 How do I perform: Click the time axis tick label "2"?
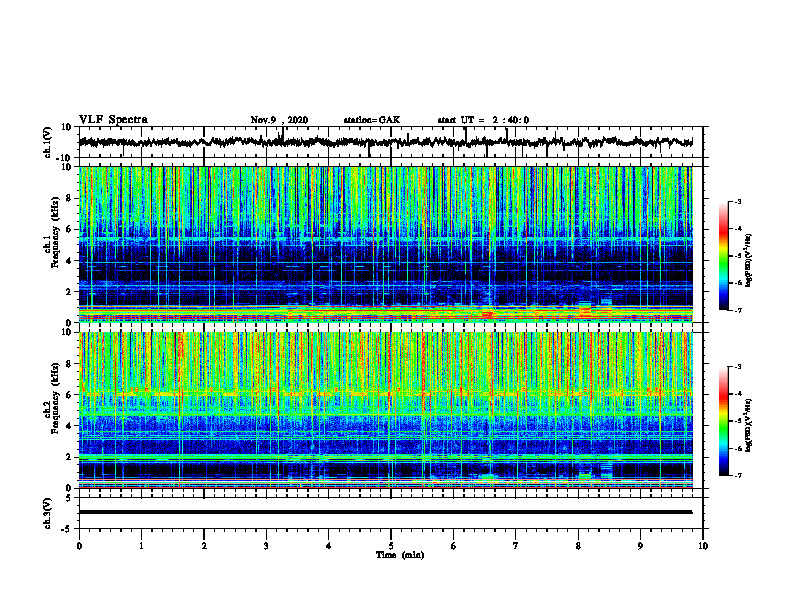(x=204, y=546)
